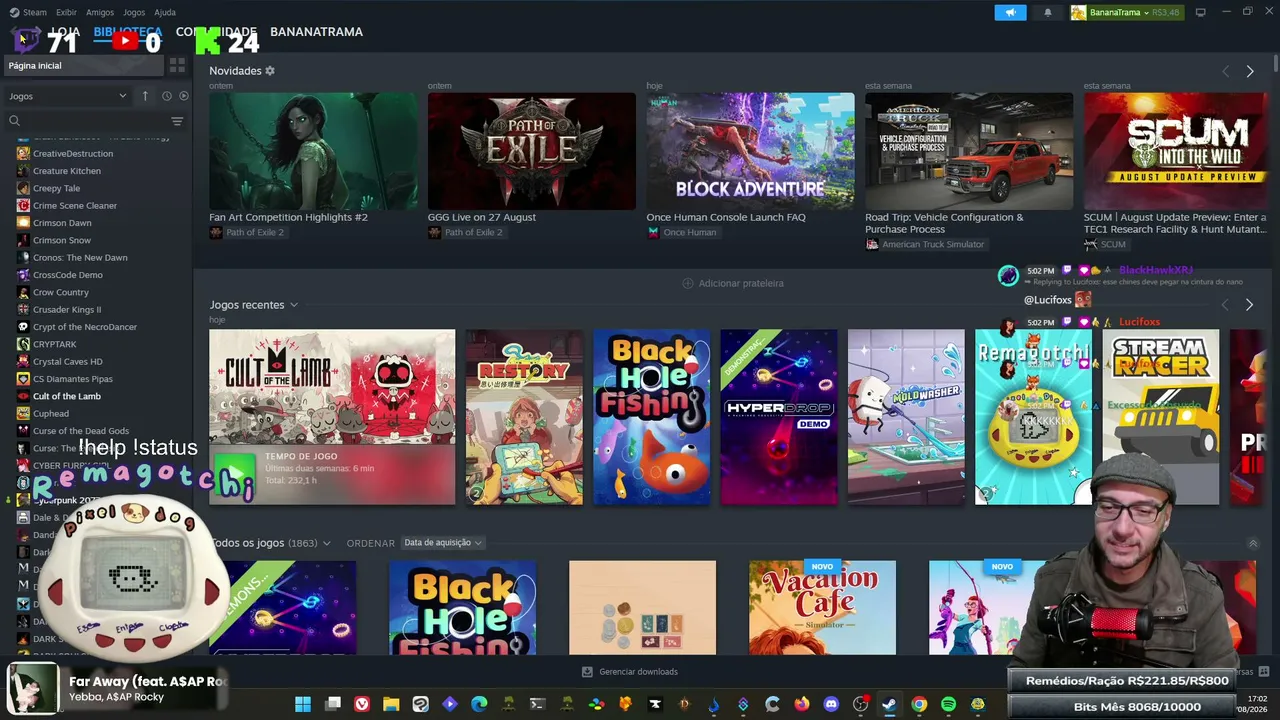Screen dimensions: 1280x720
Task: Click the add shelf plus icon
Action: pos(687,283)
